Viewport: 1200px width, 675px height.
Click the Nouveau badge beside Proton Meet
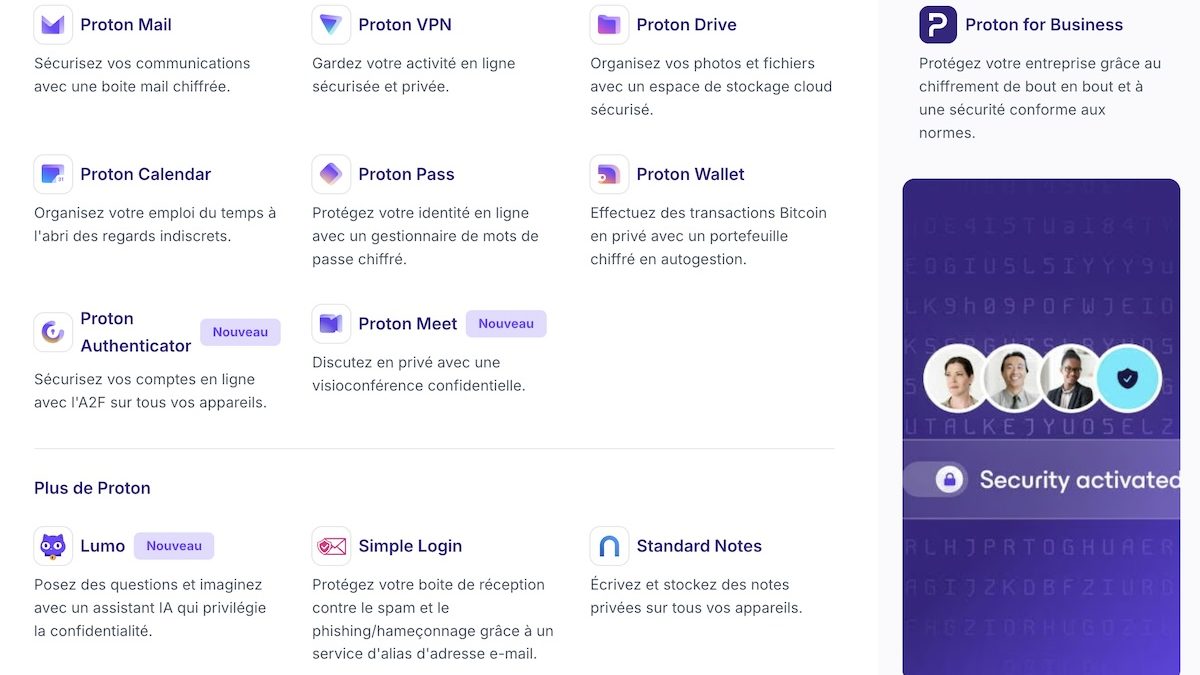[506, 324]
